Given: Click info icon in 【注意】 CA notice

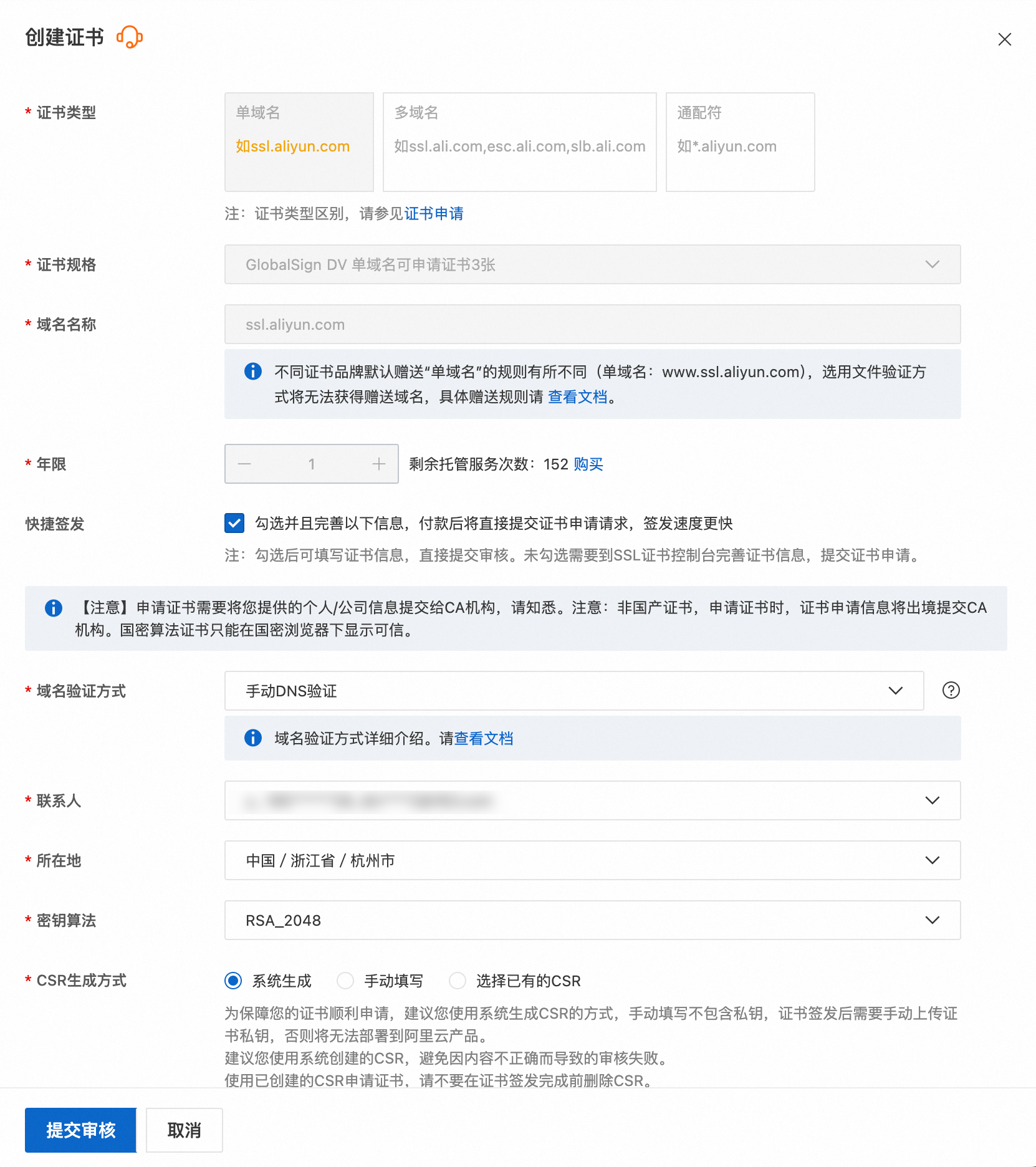Looking at the screenshot, I should 54,608.
